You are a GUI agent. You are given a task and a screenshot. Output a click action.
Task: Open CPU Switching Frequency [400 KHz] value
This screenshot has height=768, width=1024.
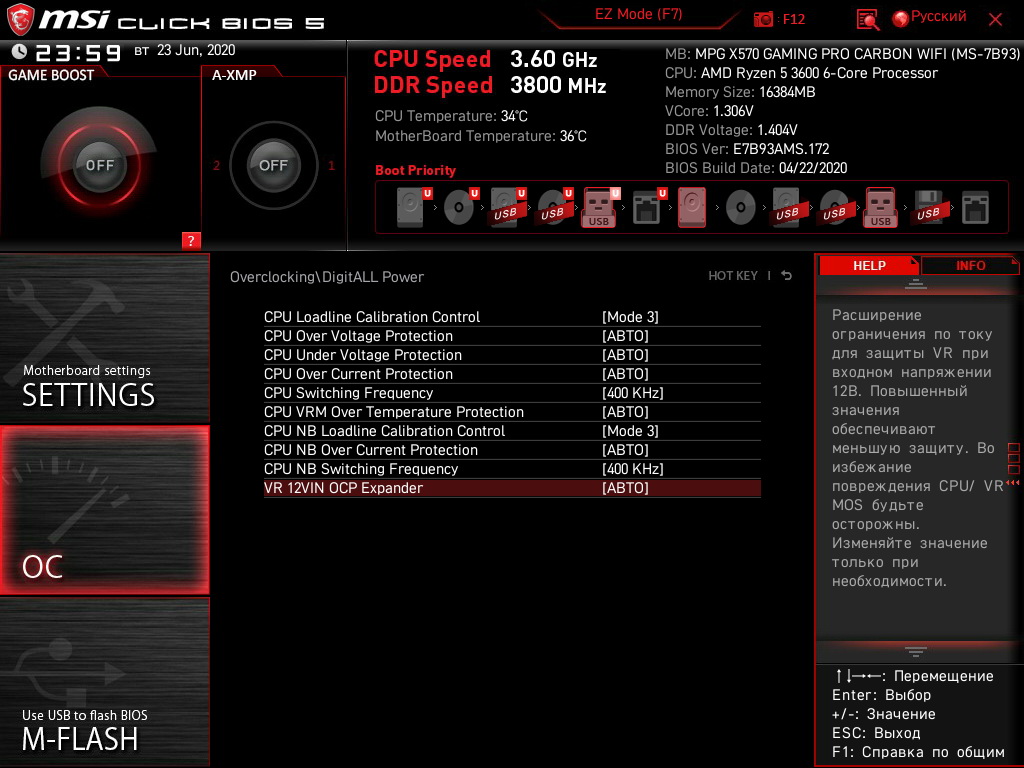[632, 392]
